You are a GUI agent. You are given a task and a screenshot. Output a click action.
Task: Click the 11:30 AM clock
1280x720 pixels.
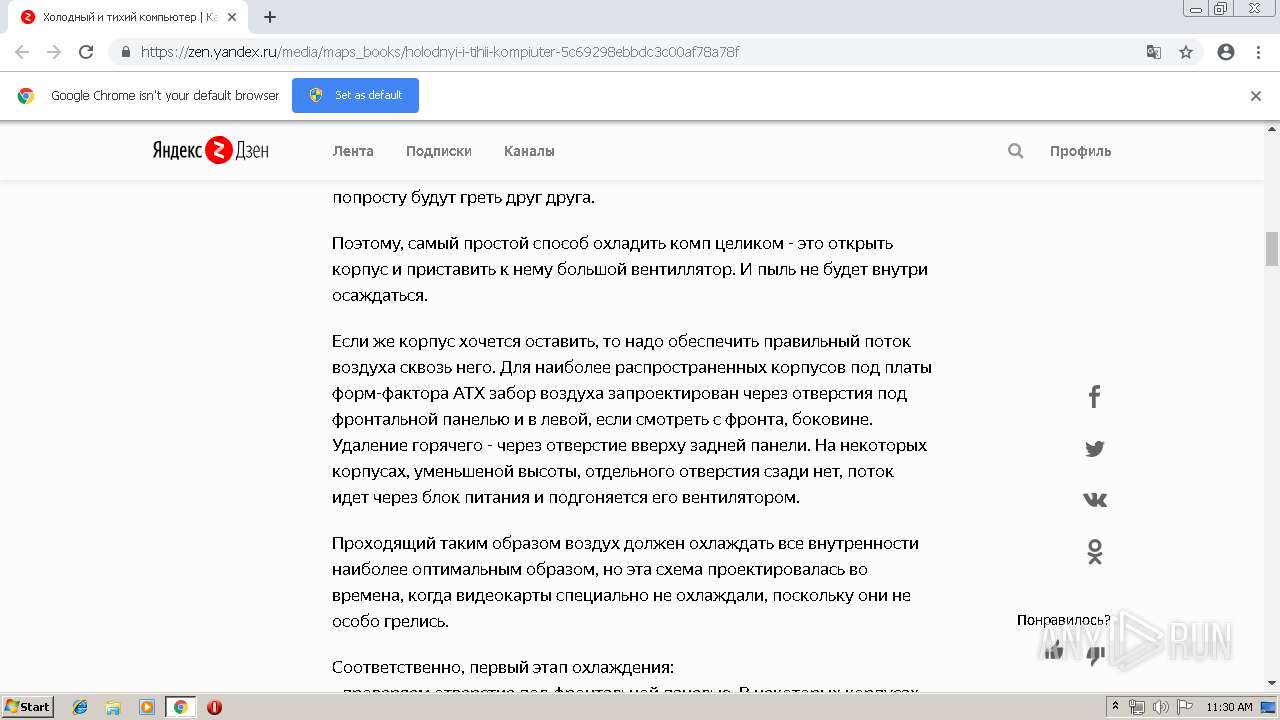coord(1229,707)
